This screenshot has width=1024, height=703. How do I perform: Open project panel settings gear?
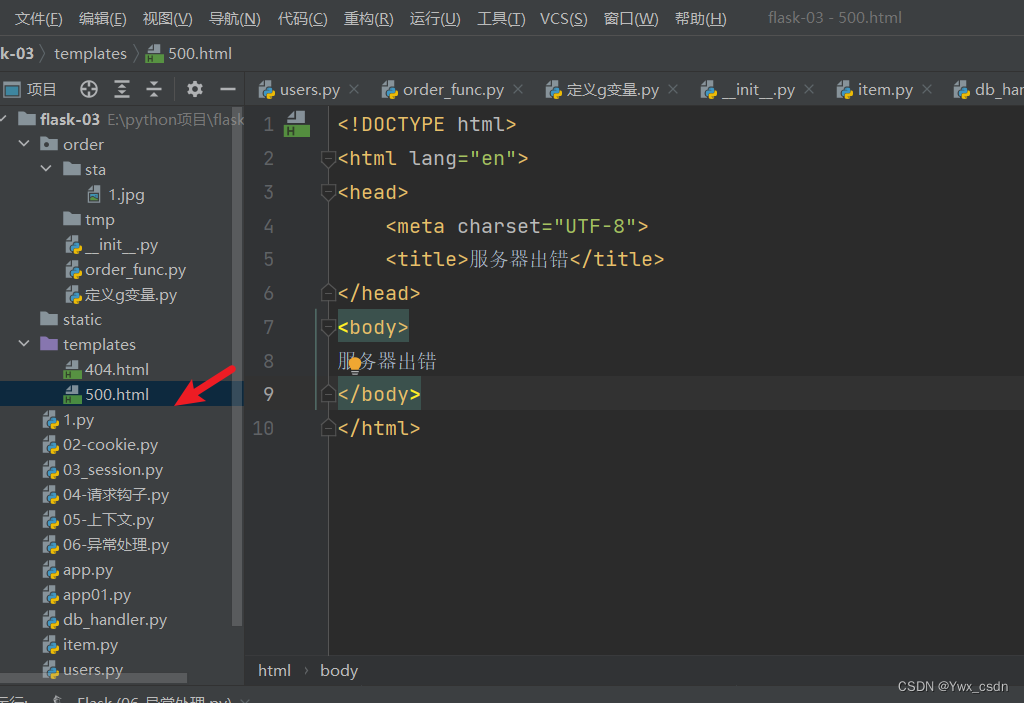pos(195,89)
